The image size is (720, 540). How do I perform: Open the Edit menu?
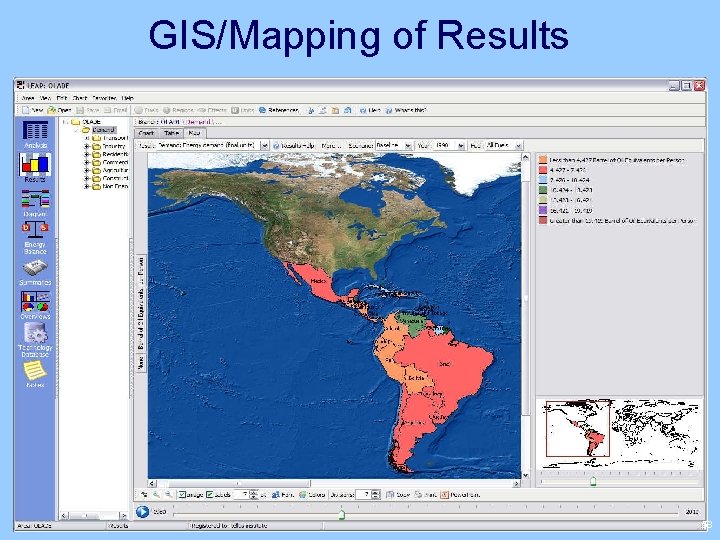tap(62, 98)
